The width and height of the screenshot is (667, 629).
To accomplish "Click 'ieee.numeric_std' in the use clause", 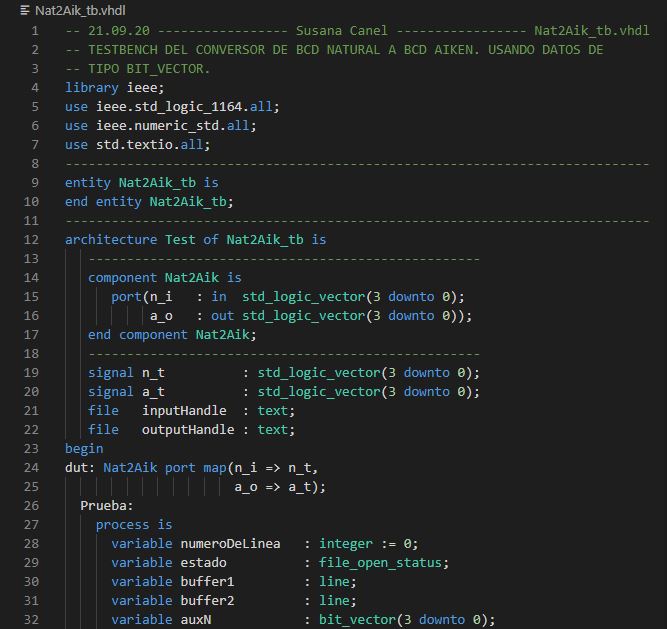I will click(157, 125).
